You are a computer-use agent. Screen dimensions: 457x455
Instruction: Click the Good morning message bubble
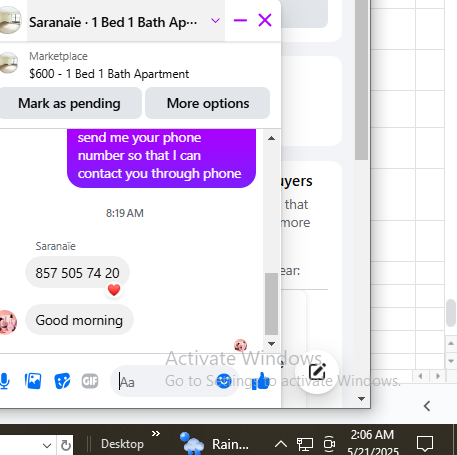tap(79, 320)
